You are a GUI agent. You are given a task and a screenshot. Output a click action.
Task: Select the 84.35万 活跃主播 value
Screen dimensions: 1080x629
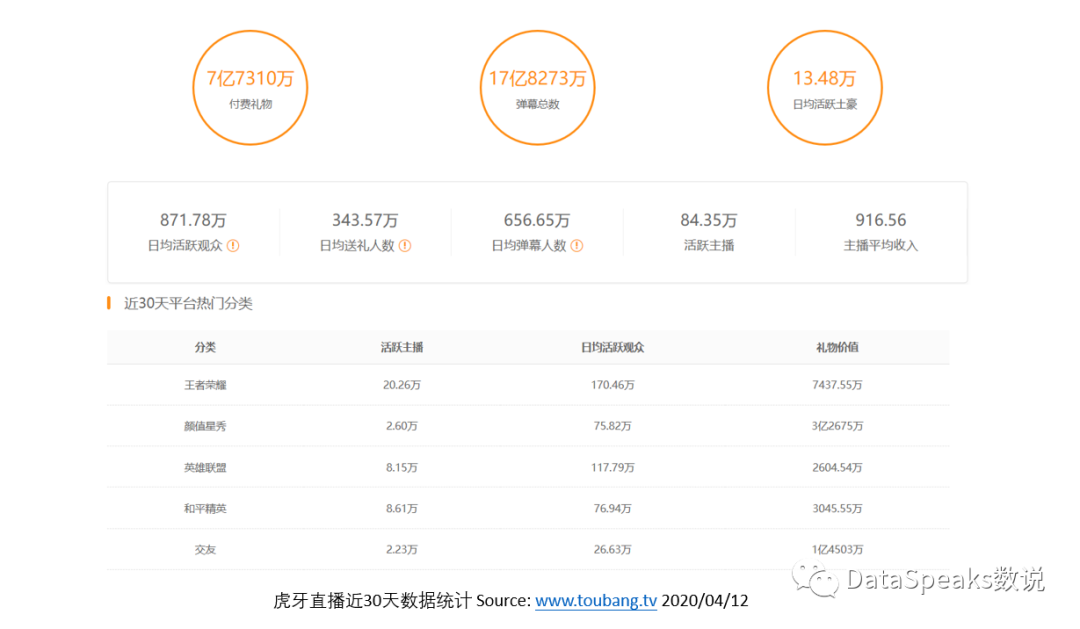tap(709, 220)
